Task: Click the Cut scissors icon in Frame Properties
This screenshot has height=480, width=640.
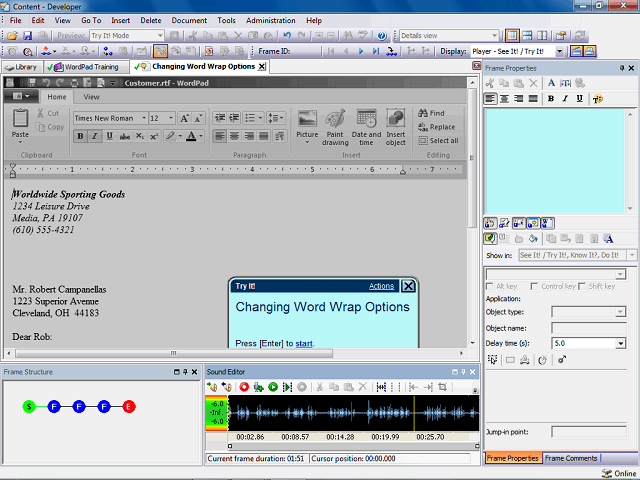Action: (x=490, y=83)
